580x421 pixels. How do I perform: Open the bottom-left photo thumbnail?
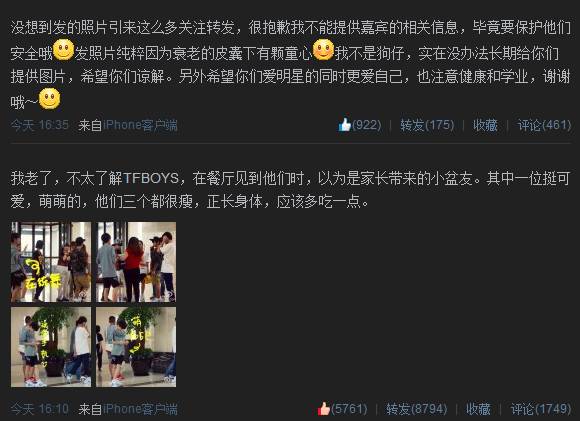pyautogui.click(x=51, y=347)
